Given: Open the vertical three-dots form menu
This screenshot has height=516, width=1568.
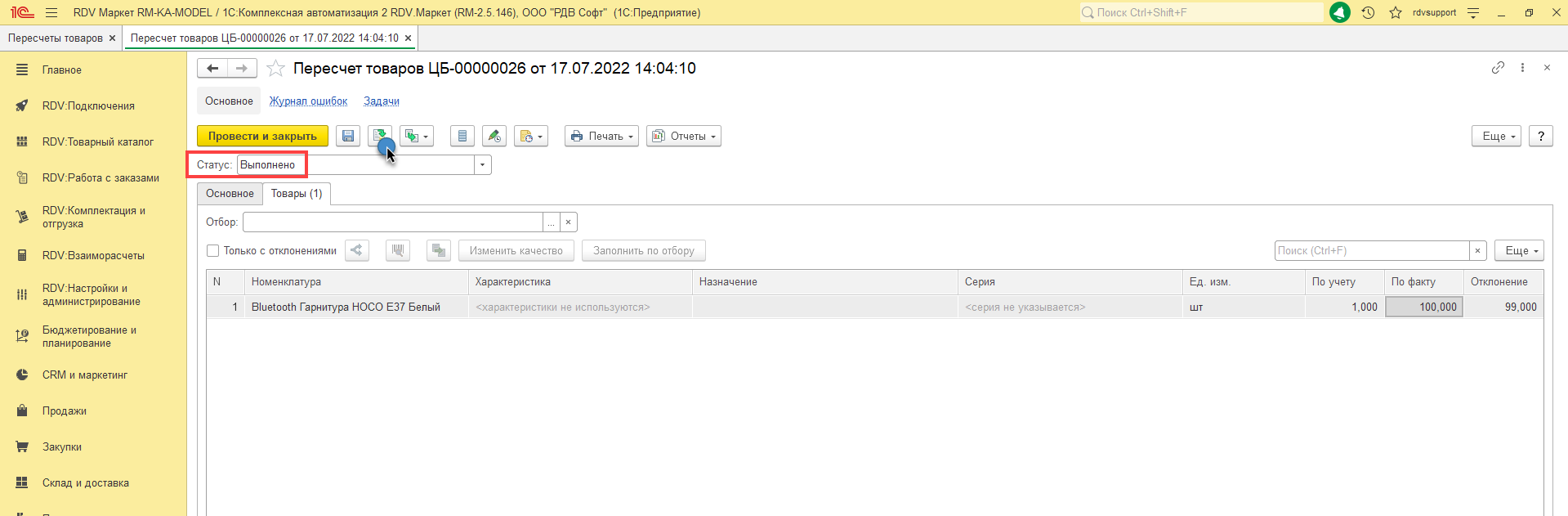Looking at the screenshot, I should [x=1522, y=68].
